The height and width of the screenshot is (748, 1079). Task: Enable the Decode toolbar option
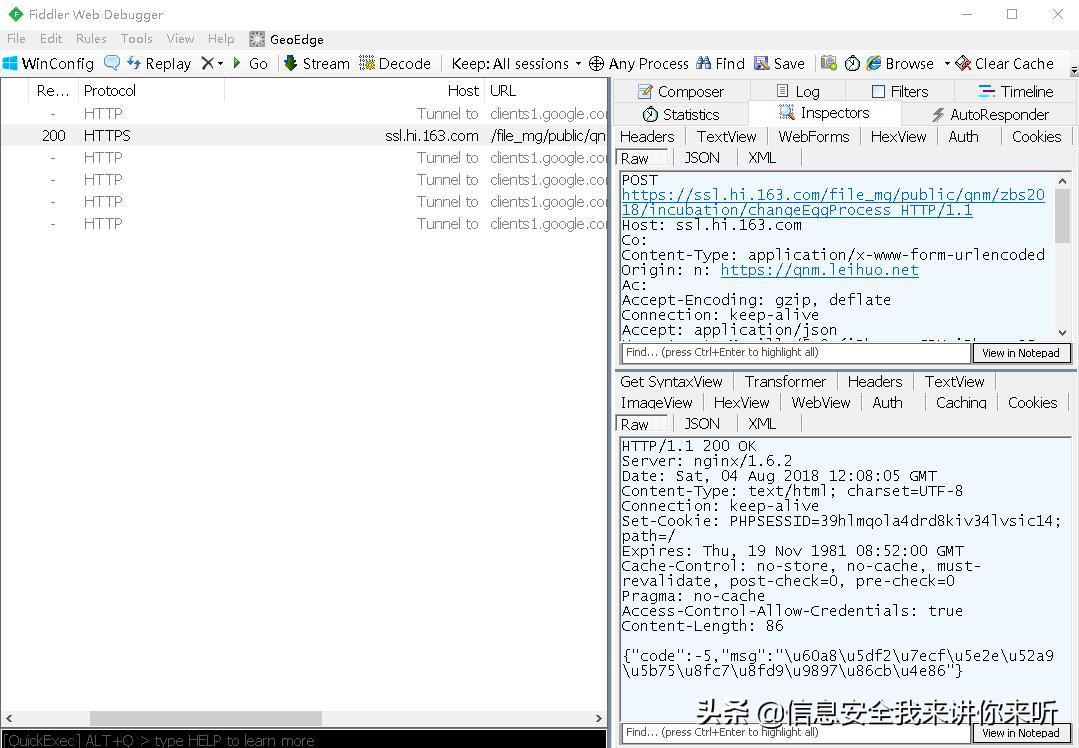[x=395, y=63]
